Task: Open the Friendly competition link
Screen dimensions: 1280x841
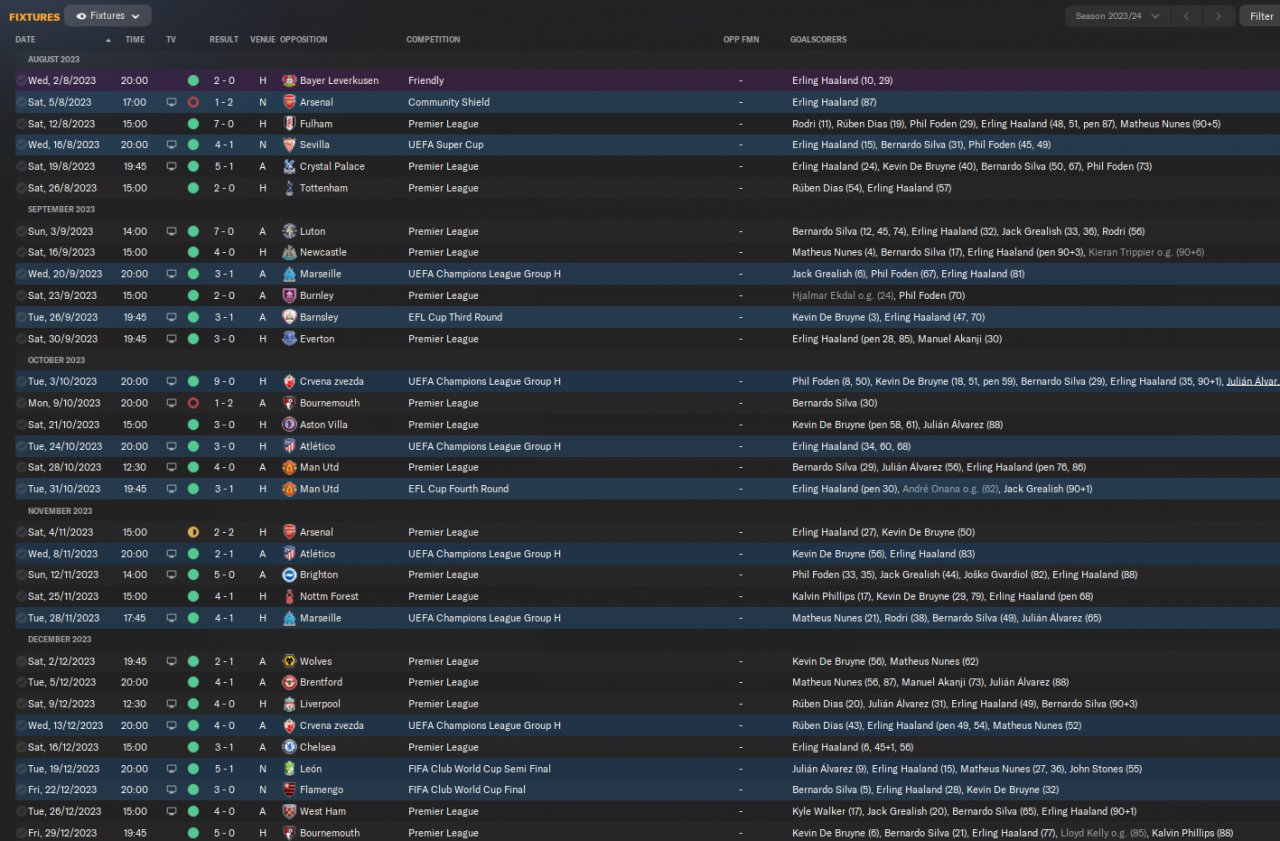Action: click(x=426, y=81)
